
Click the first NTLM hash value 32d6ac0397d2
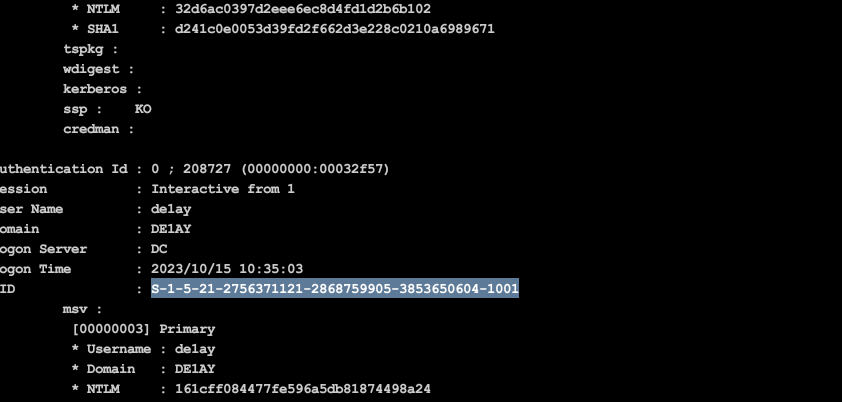click(x=303, y=9)
